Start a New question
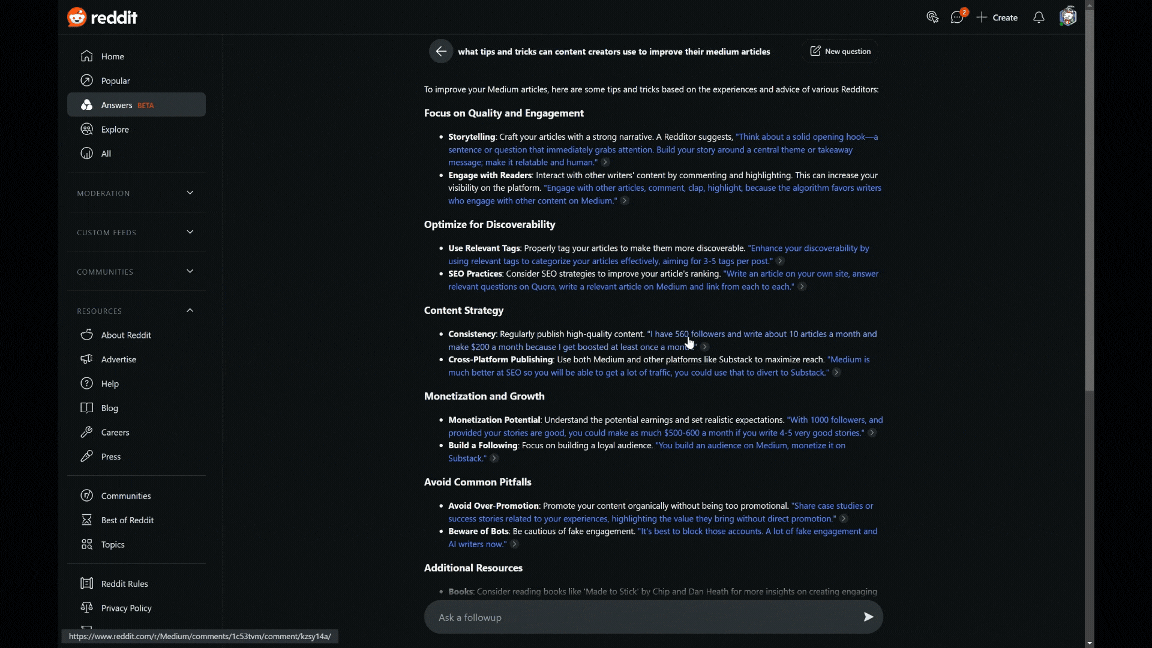Image resolution: width=1152 pixels, height=648 pixels. coord(840,51)
